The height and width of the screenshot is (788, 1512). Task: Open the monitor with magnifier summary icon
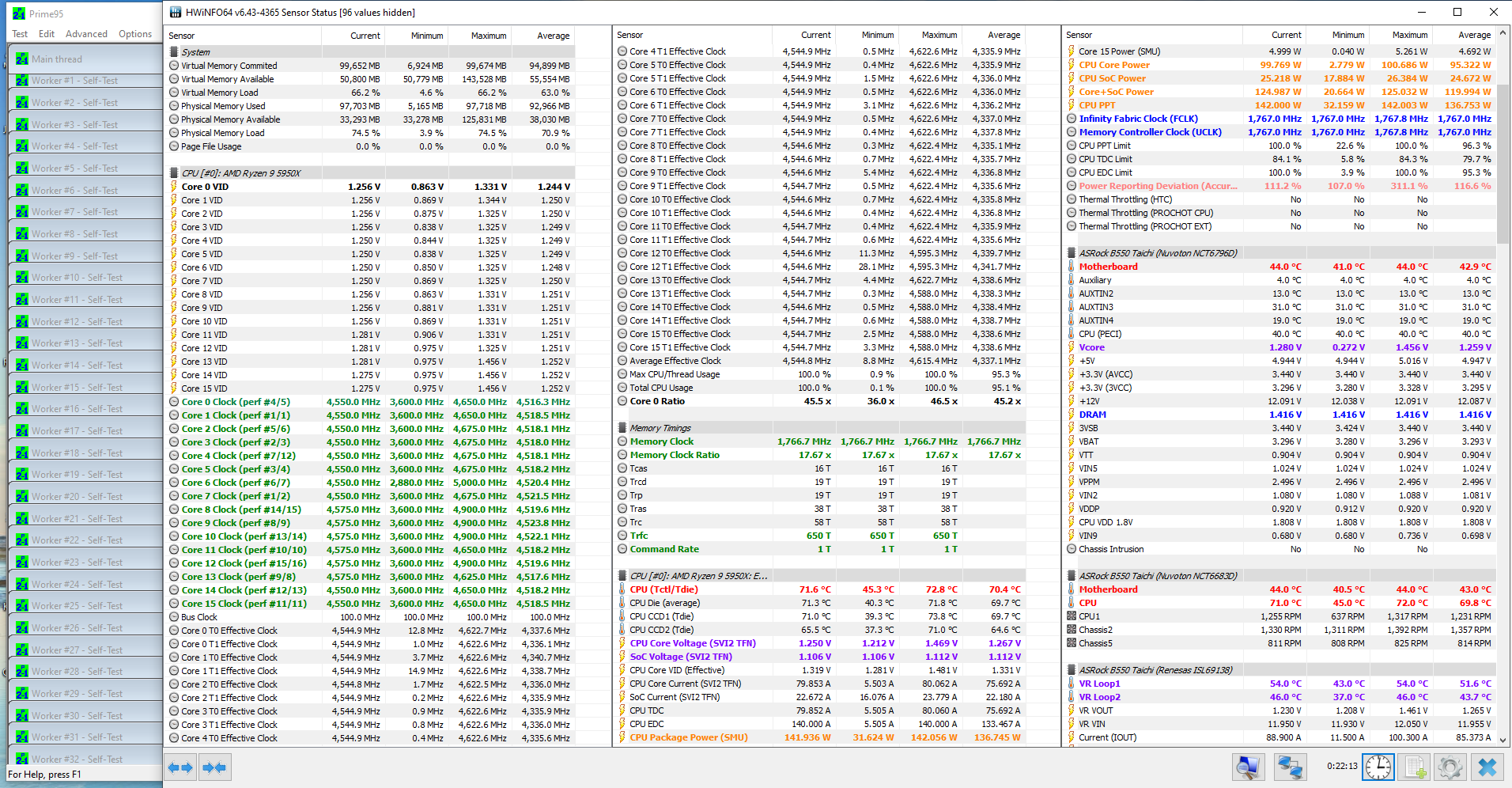(x=1249, y=767)
